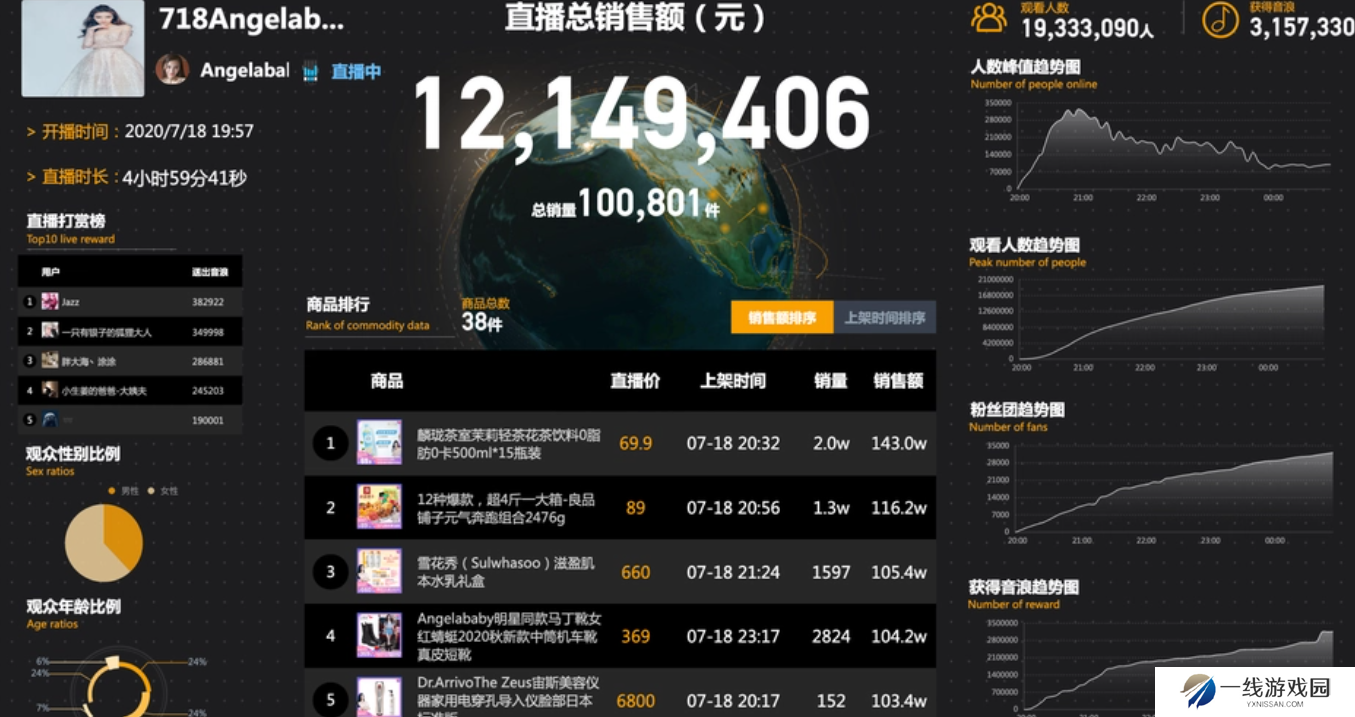Click the live status bars icon

(x=311, y=72)
